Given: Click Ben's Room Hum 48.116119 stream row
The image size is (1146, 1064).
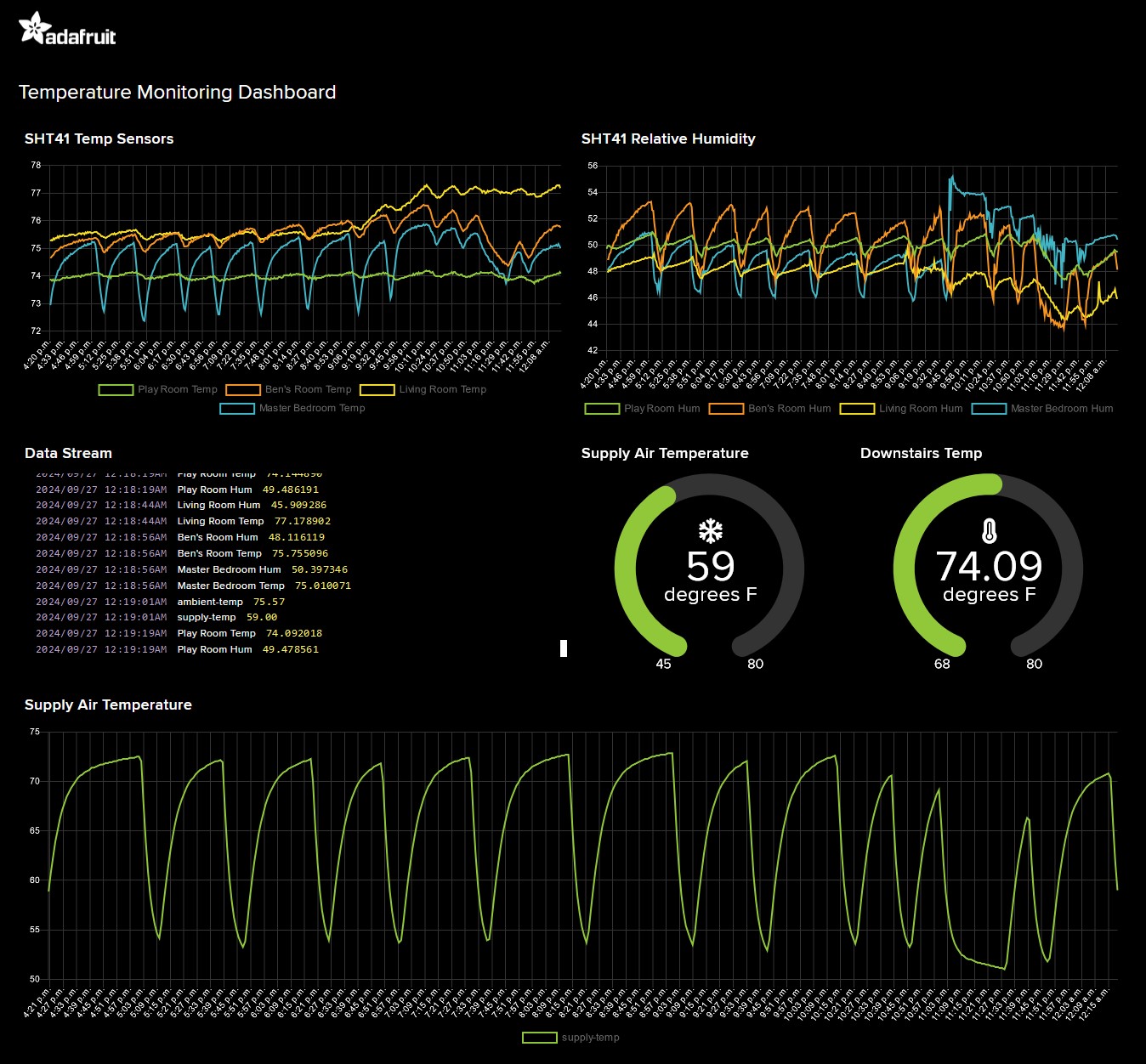Looking at the screenshot, I should tap(180, 537).
